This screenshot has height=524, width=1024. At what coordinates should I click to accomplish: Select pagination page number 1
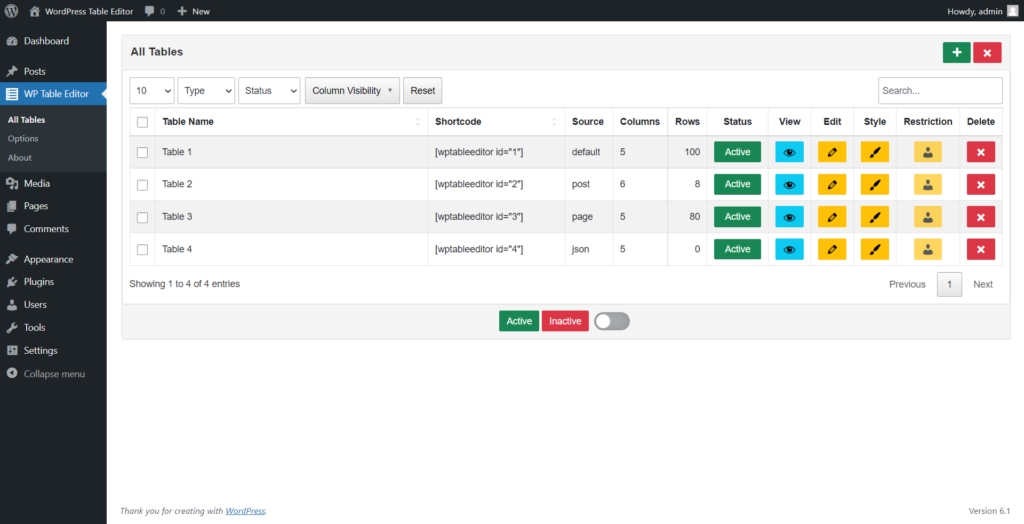coord(950,284)
